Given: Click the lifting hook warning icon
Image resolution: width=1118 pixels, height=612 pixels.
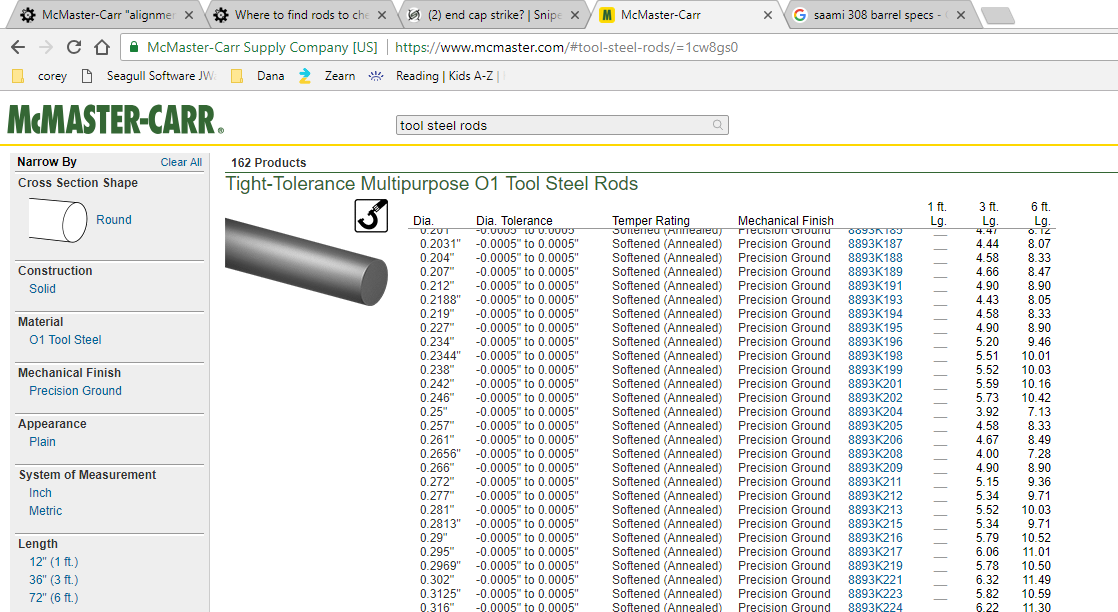Looking at the screenshot, I should click(x=371, y=215).
